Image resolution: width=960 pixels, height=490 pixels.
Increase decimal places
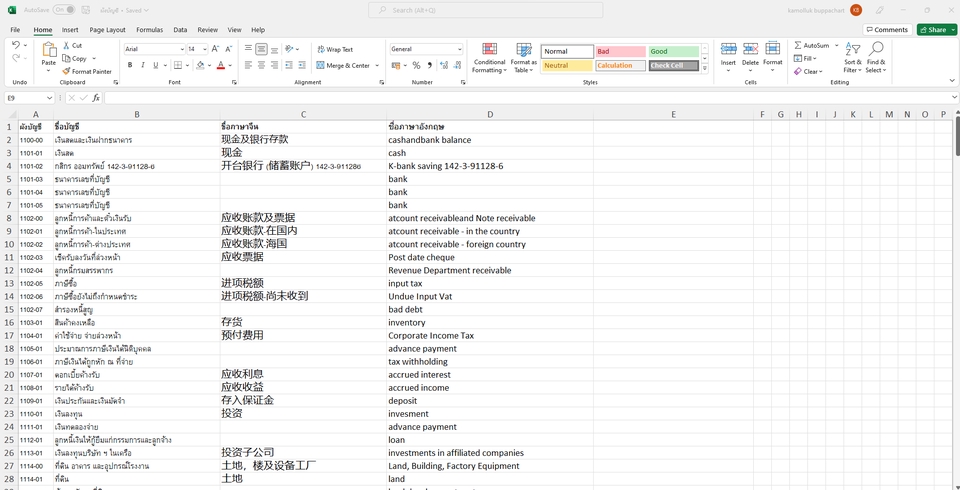(x=444, y=65)
